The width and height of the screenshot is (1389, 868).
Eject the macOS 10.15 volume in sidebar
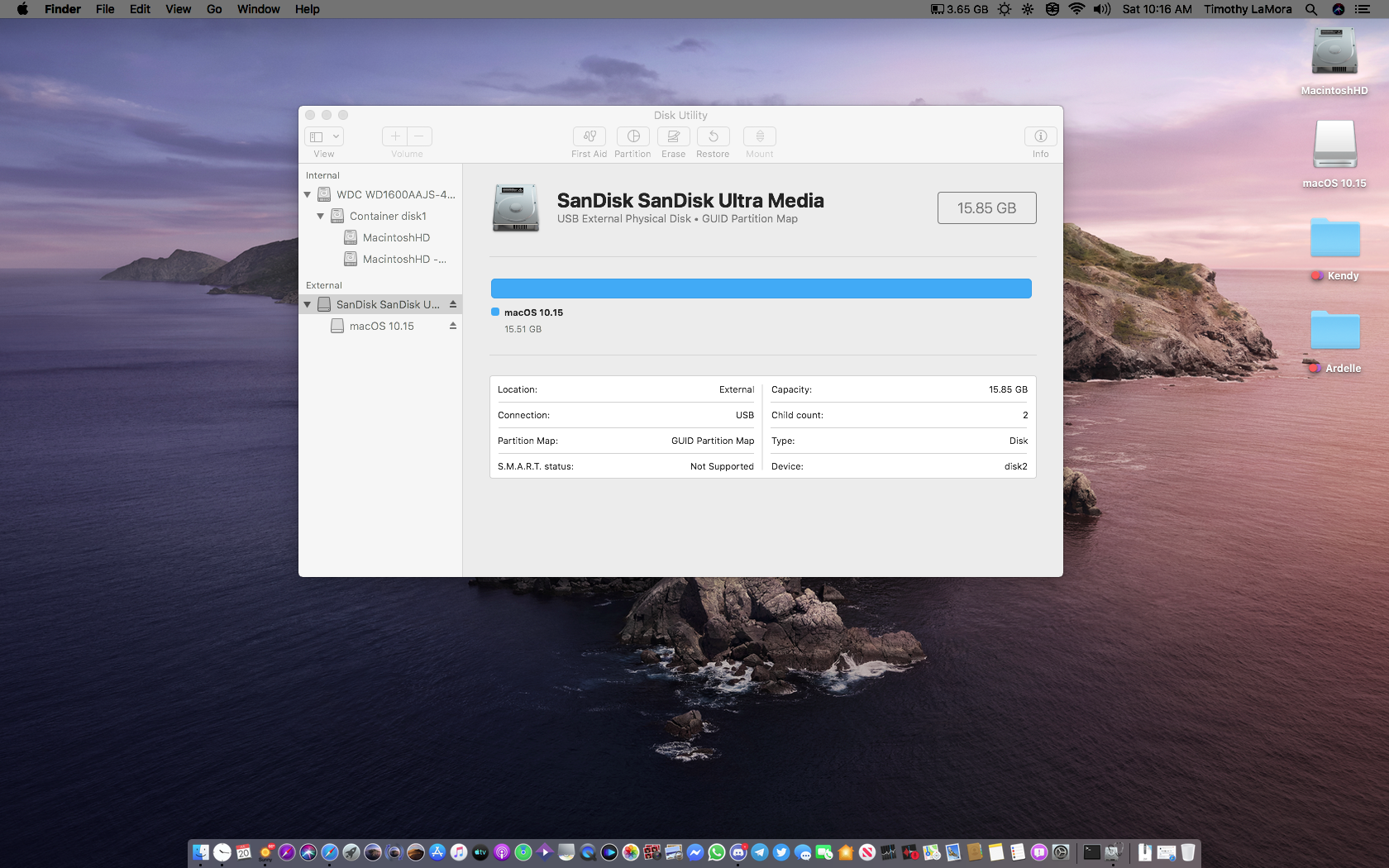pyautogui.click(x=453, y=326)
